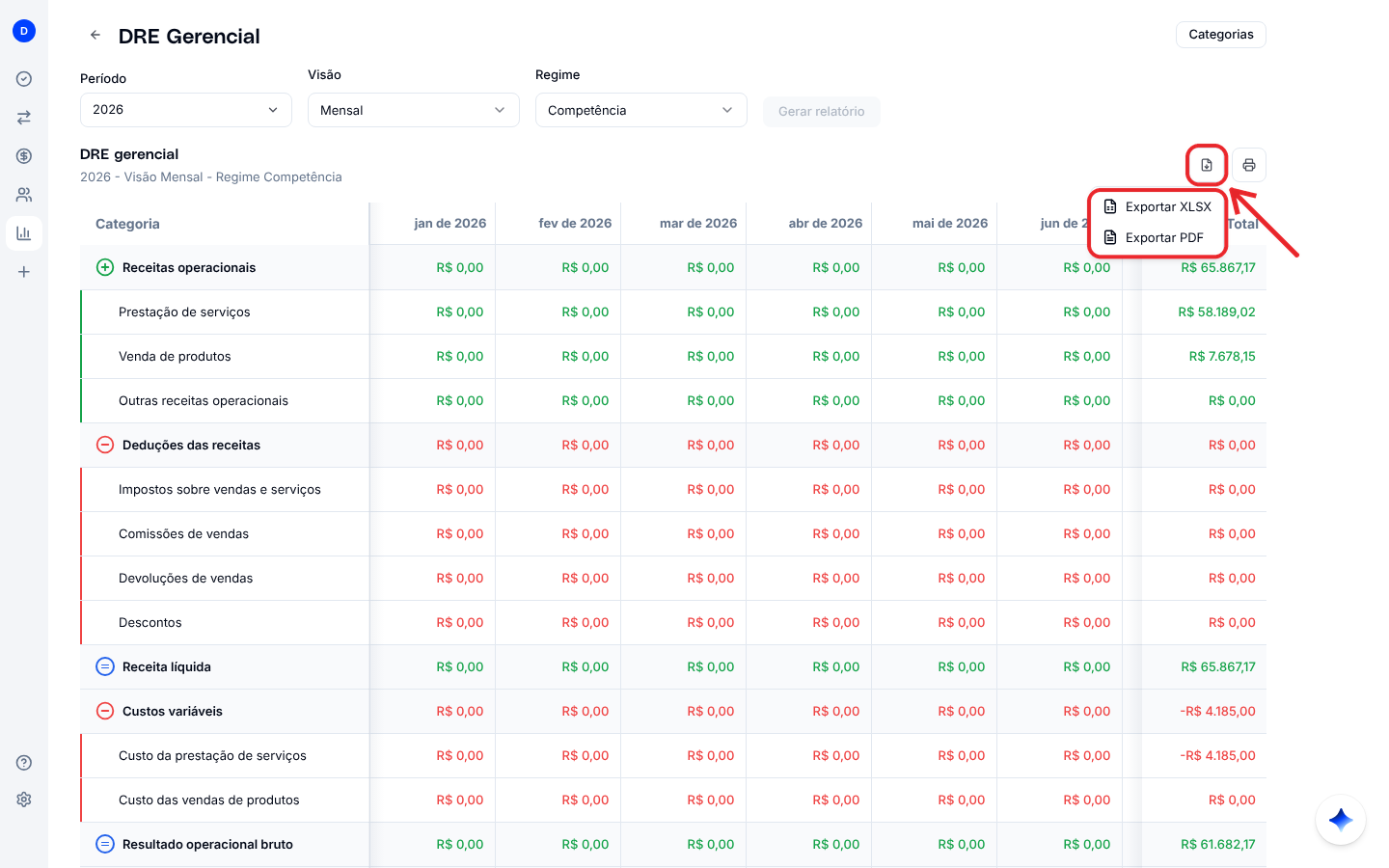
Task: Click Categoria column header
Action: (127, 224)
